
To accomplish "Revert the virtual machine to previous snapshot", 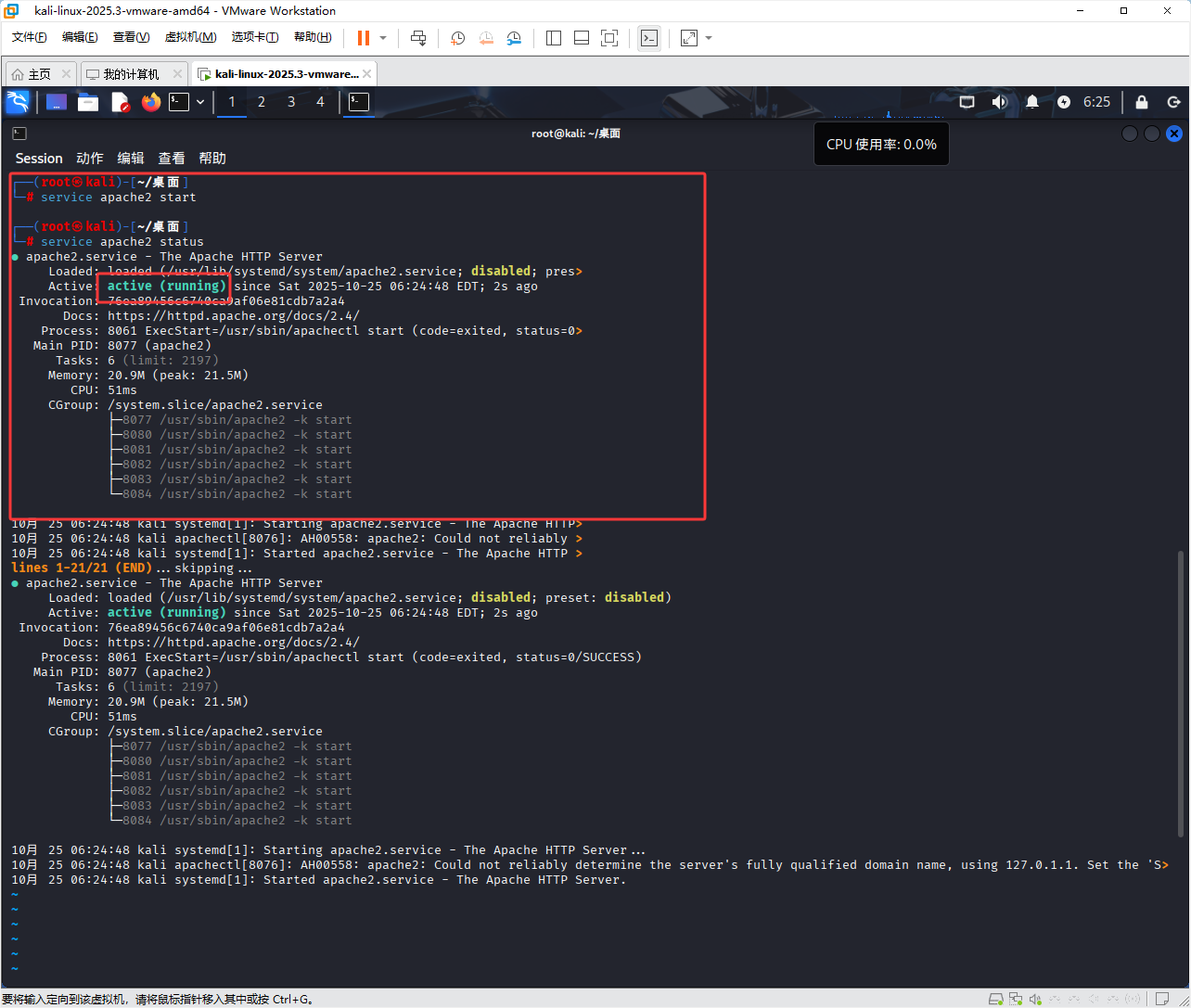I will [486, 38].
